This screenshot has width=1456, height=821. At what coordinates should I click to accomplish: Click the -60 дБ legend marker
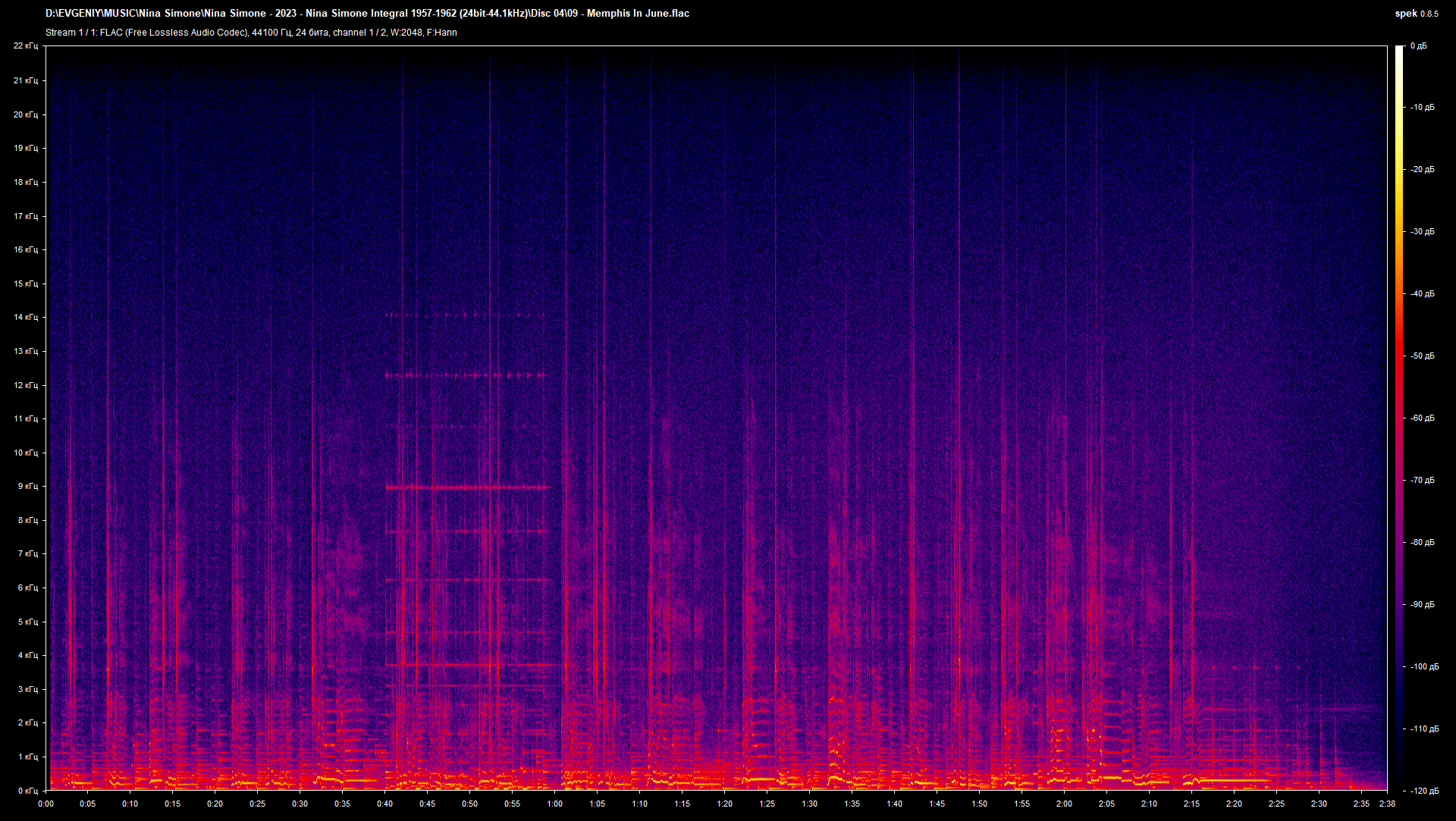tap(1422, 418)
